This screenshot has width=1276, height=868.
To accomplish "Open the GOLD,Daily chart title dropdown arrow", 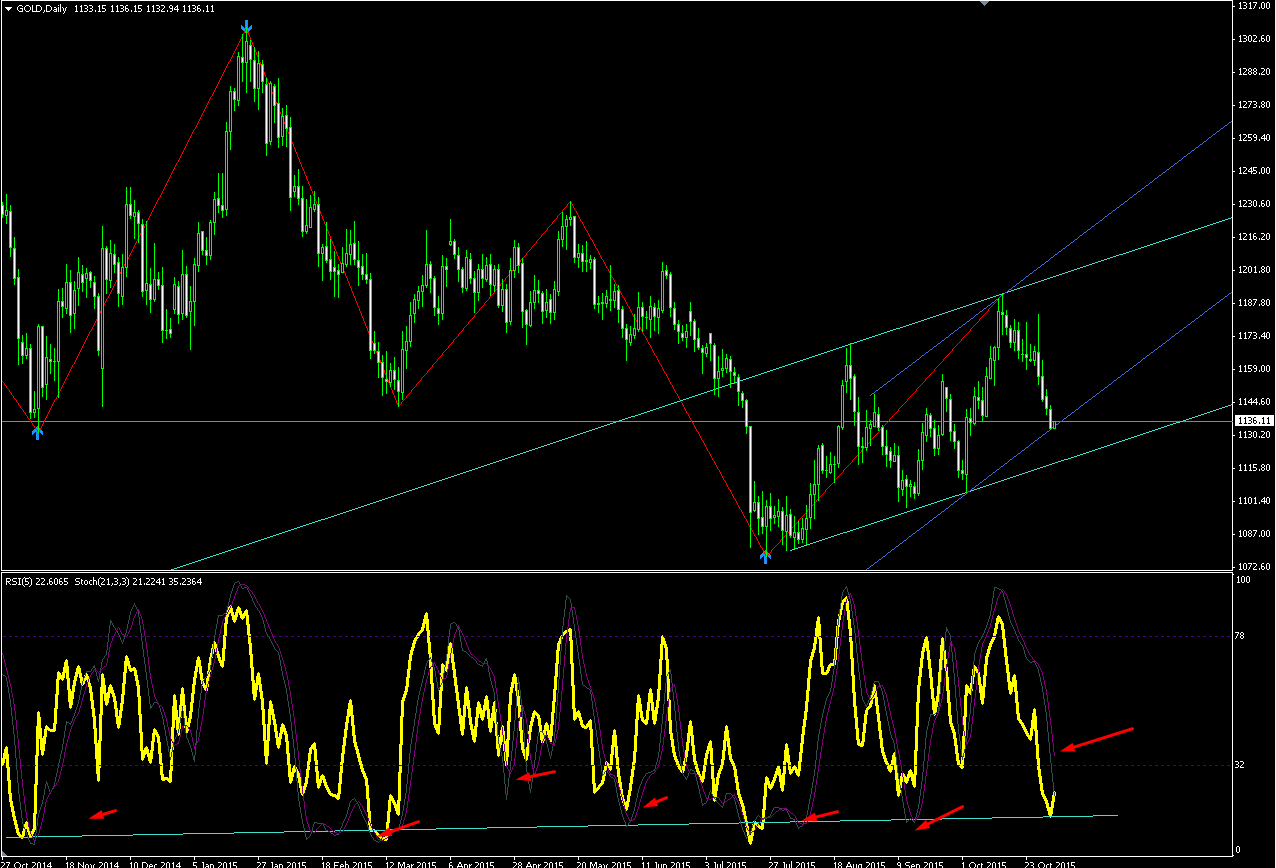I will tap(8, 8).
